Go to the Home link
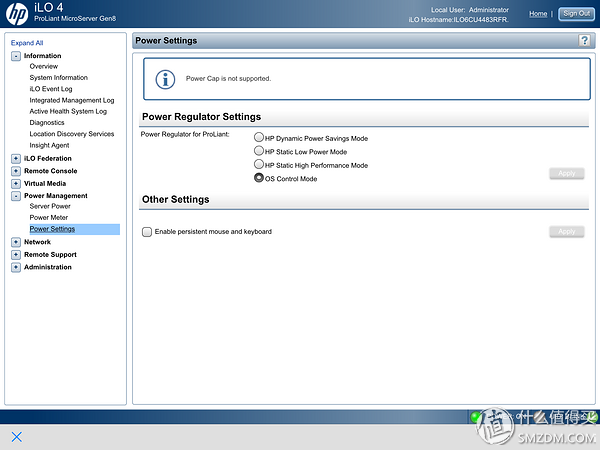 538,14
